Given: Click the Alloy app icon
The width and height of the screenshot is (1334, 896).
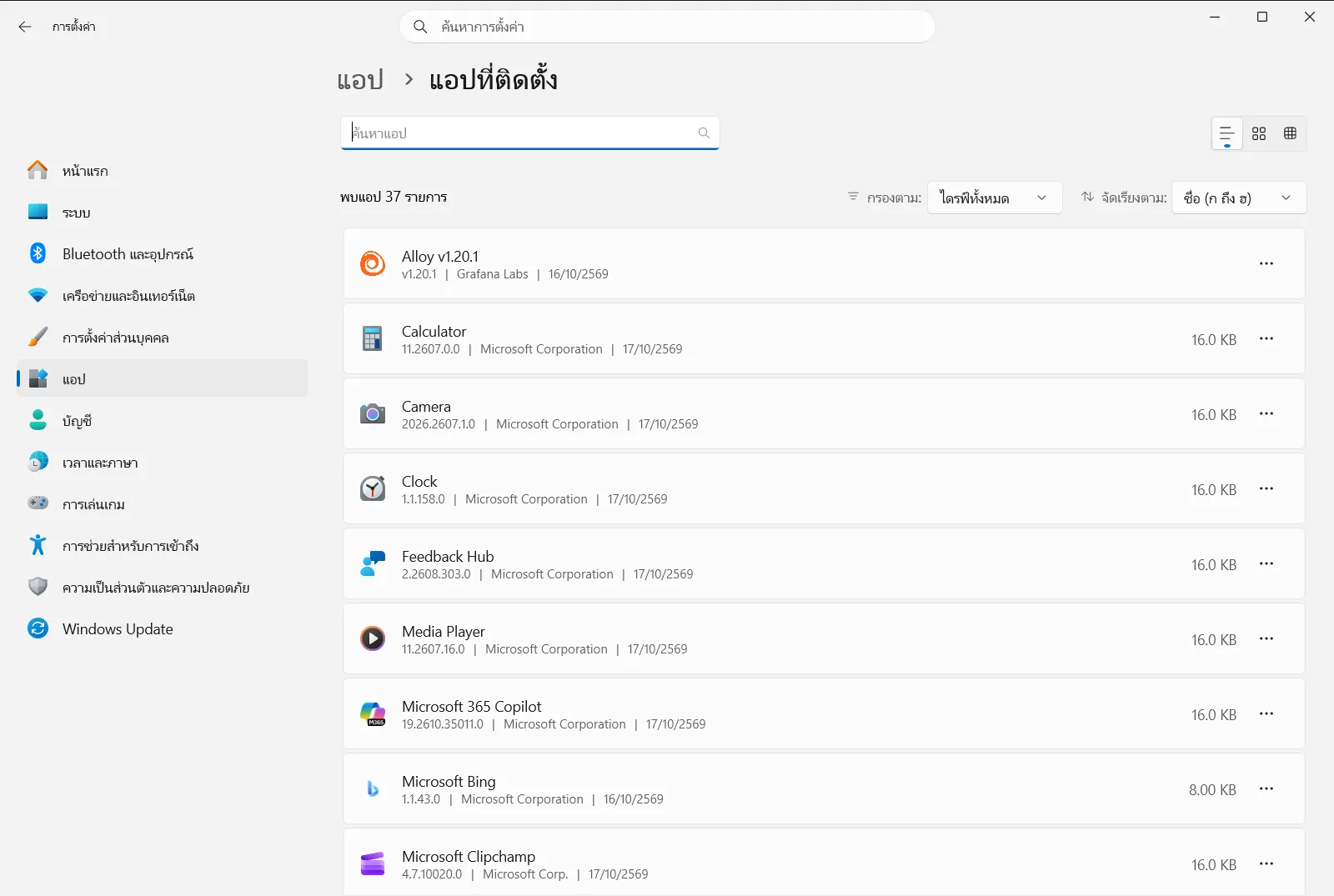Looking at the screenshot, I should (x=373, y=263).
